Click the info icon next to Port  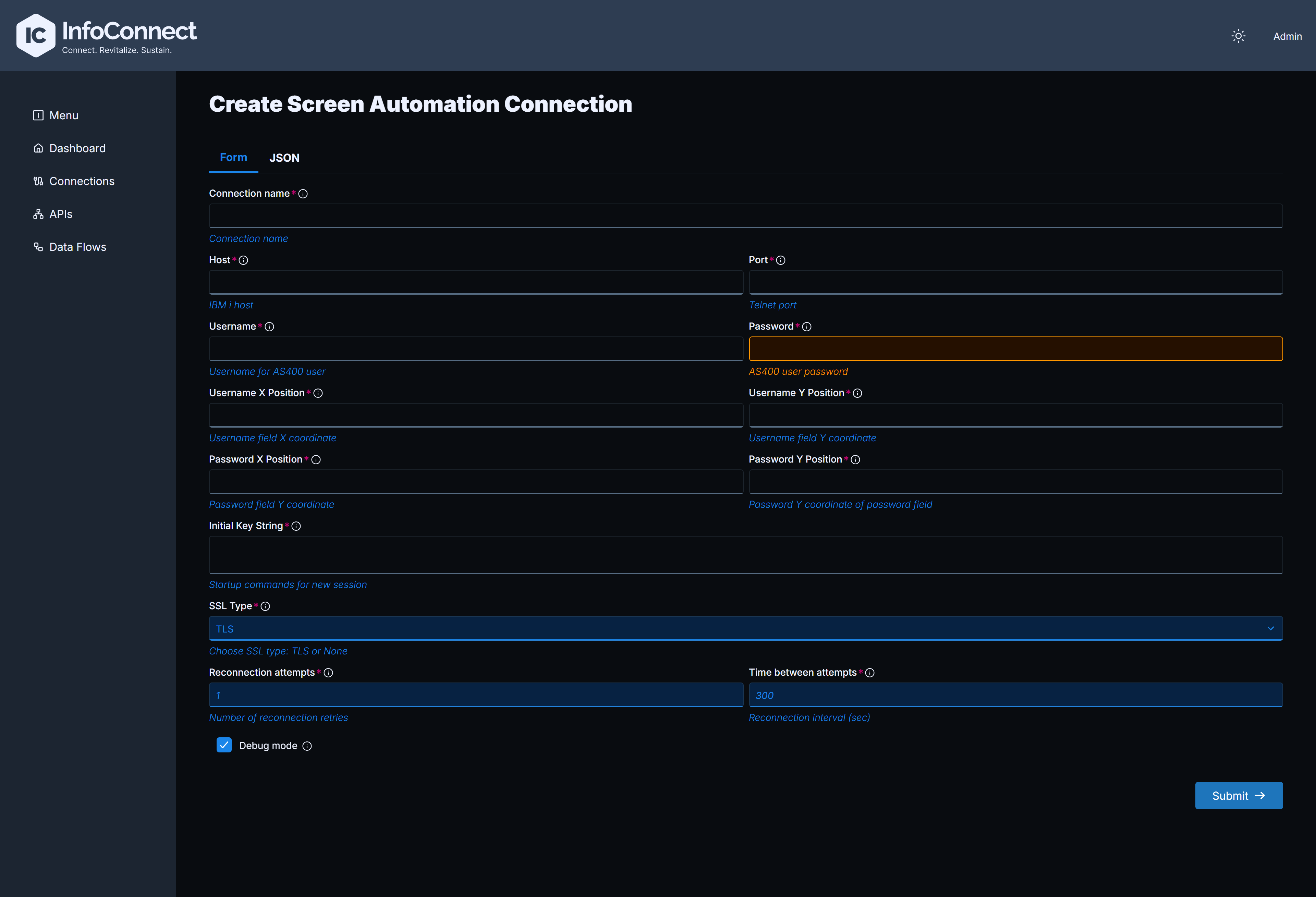[780, 260]
